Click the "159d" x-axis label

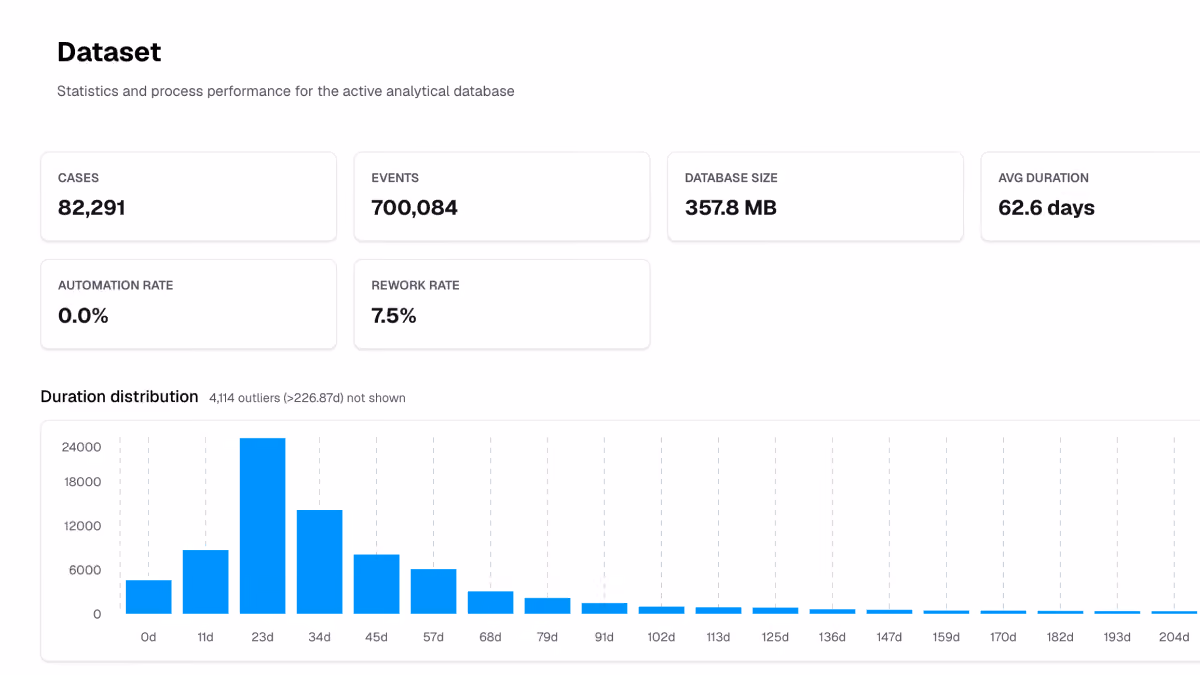tap(947, 637)
